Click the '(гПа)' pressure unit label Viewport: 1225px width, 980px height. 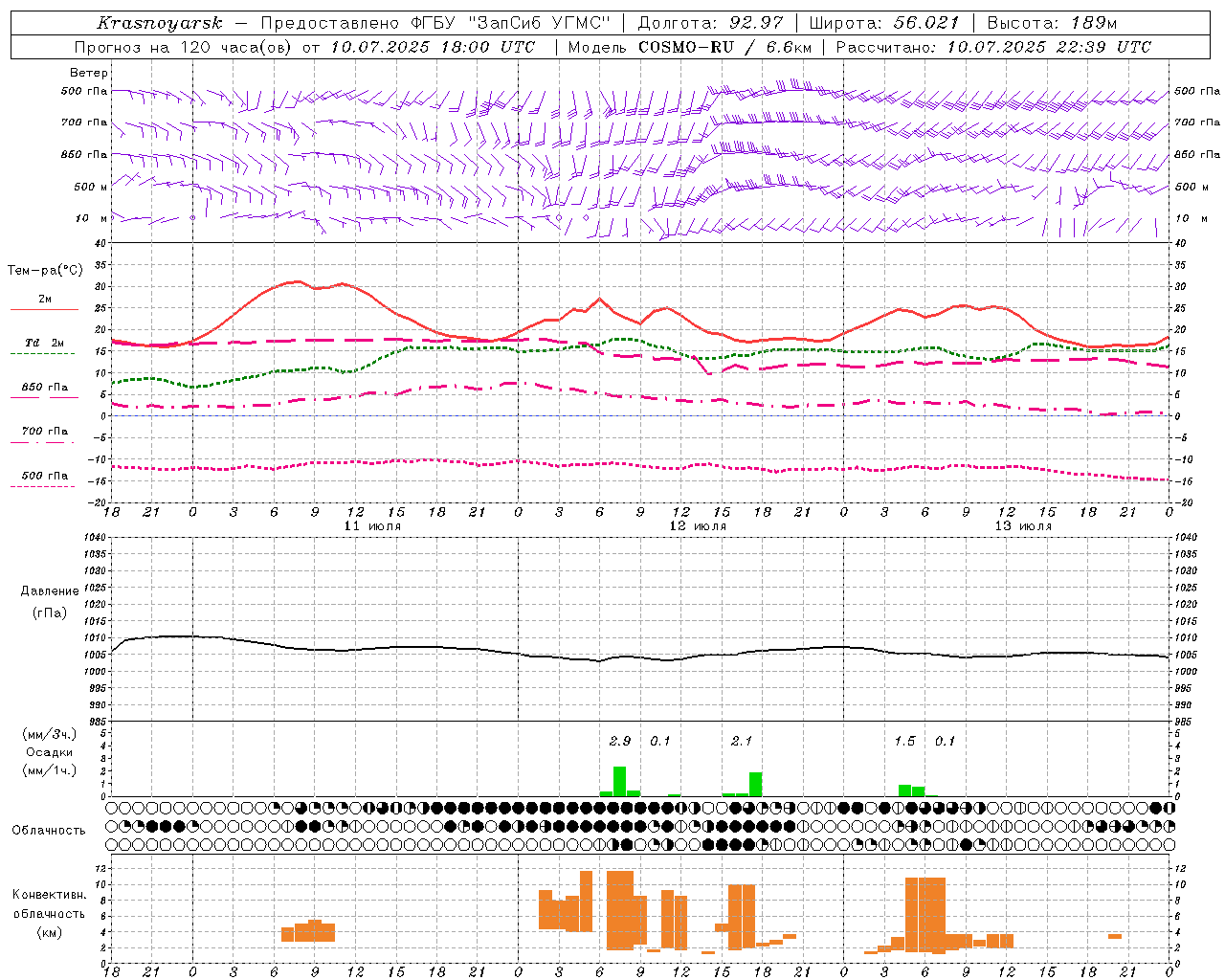click(50, 613)
